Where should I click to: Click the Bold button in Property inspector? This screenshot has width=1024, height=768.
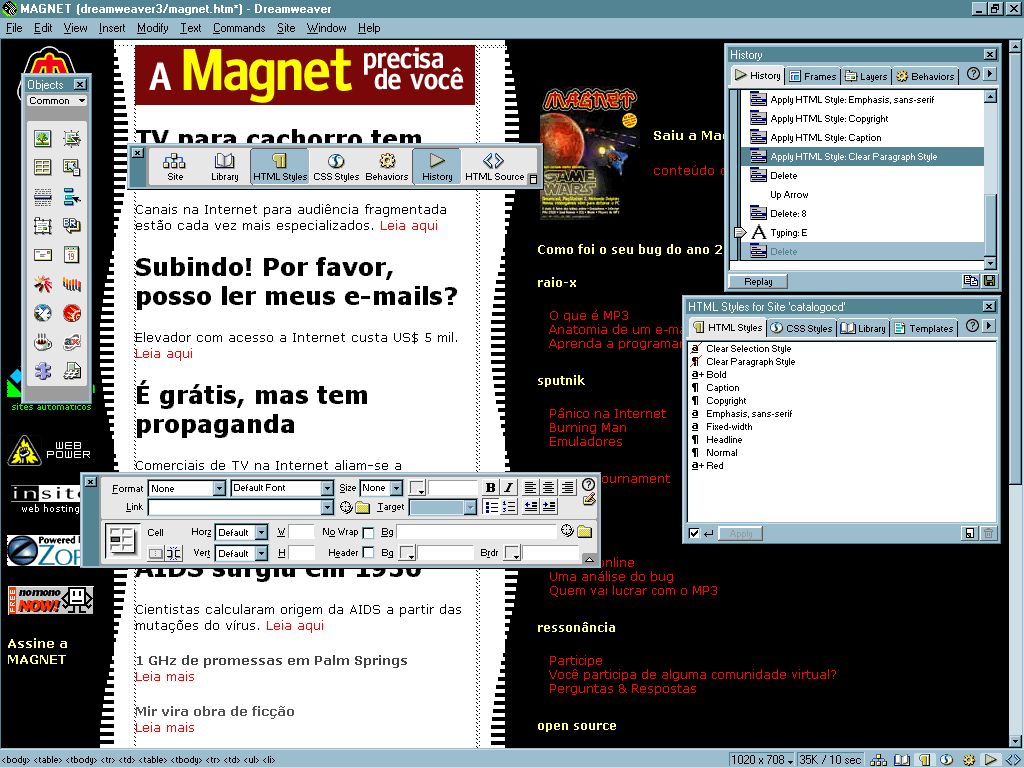[x=490, y=488]
